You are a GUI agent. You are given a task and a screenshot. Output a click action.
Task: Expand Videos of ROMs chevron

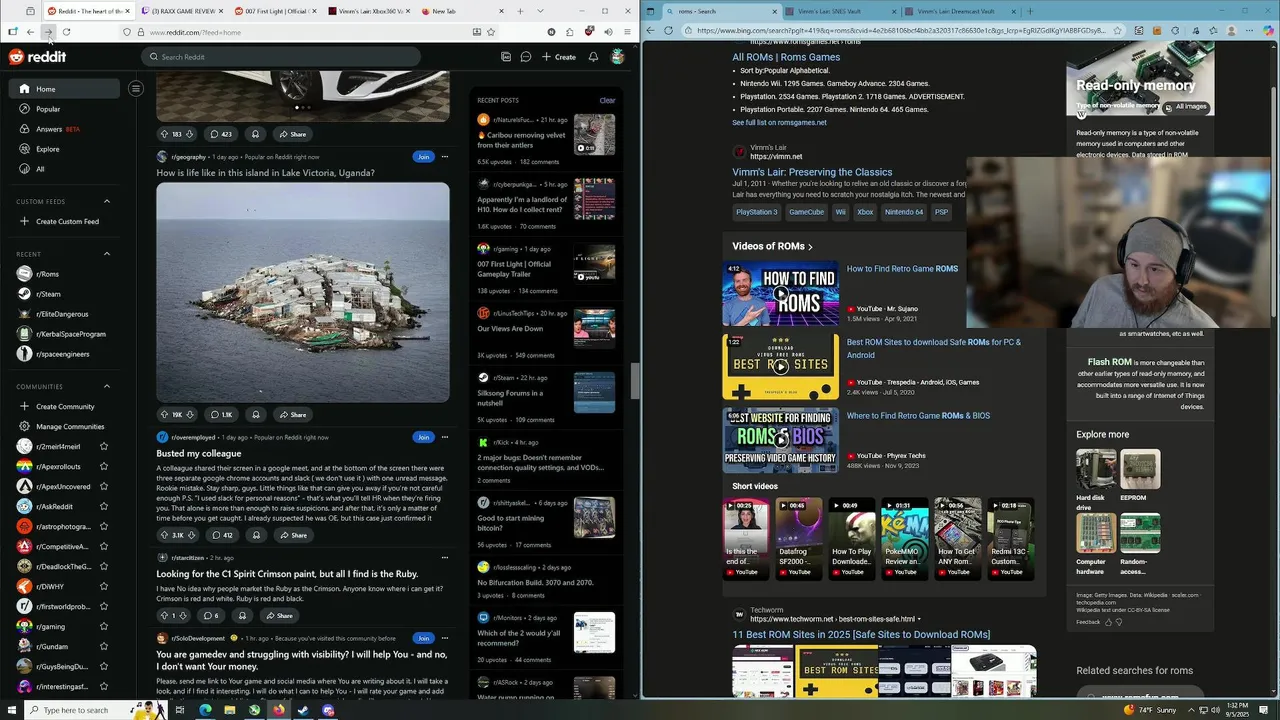[x=810, y=247]
